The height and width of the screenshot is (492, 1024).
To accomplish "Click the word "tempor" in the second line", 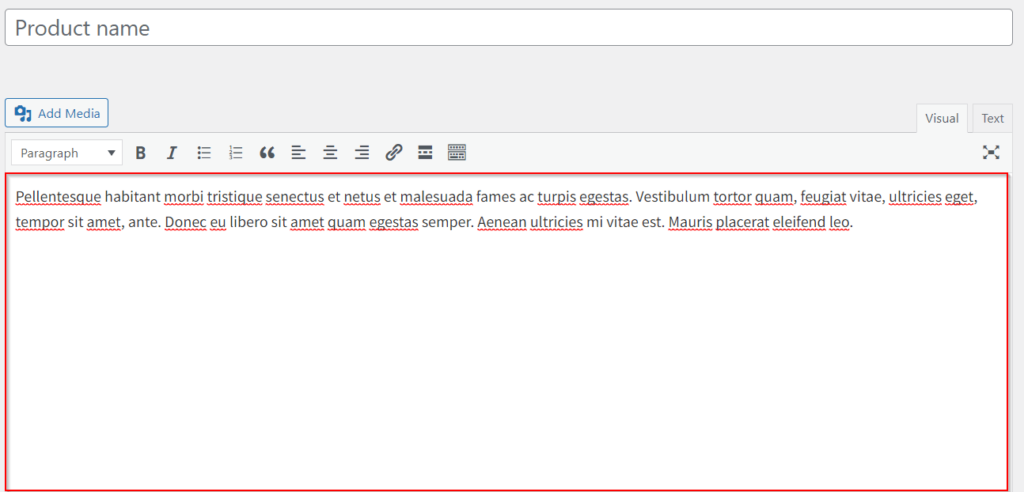I will click(40, 223).
